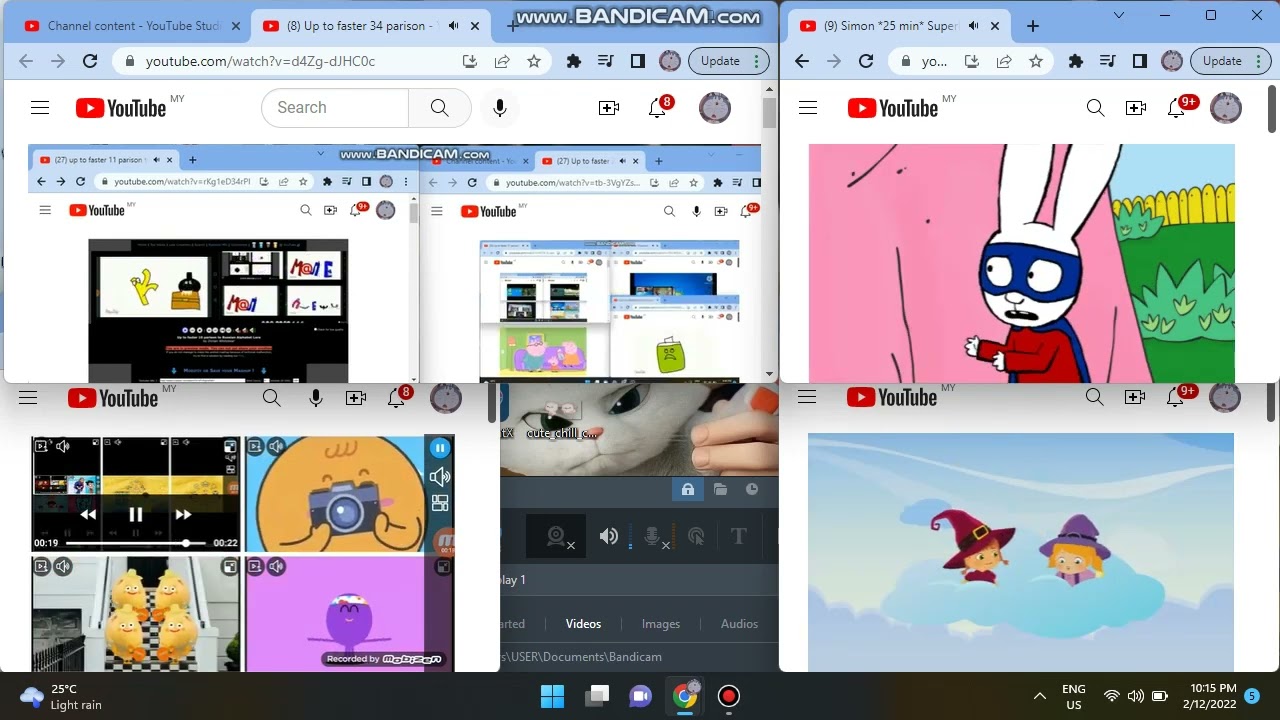Toggle the Bandicam speaker sound
The width and height of the screenshot is (1280, 720).
click(609, 537)
